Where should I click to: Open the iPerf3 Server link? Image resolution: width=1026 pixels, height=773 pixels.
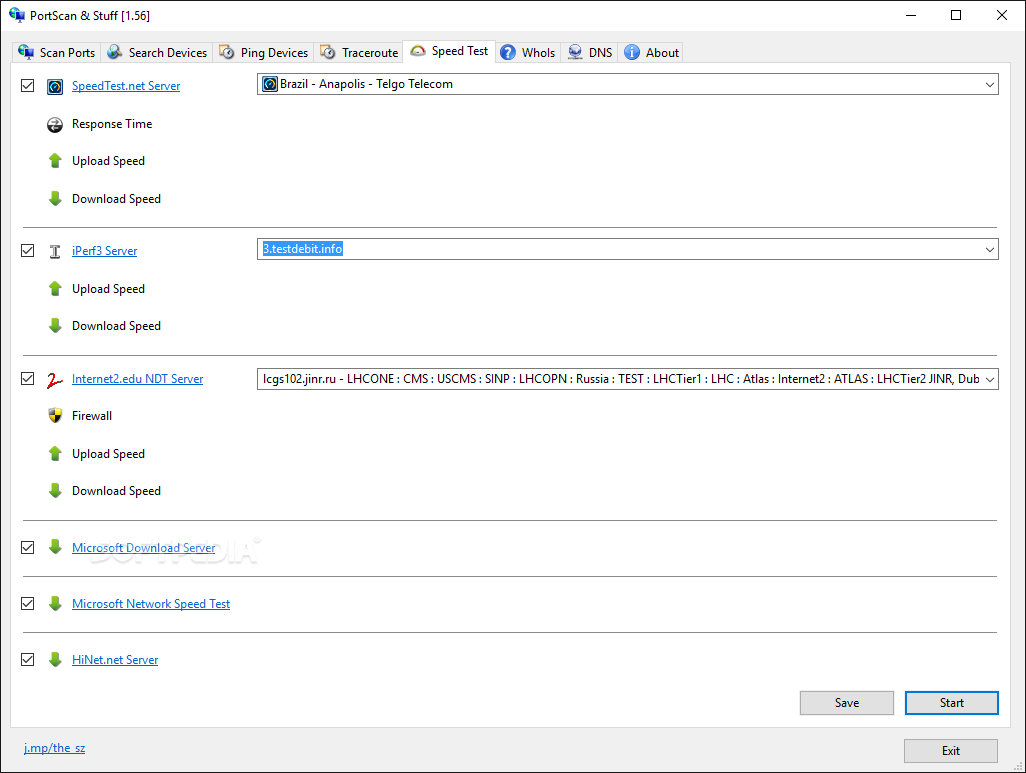point(105,251)
